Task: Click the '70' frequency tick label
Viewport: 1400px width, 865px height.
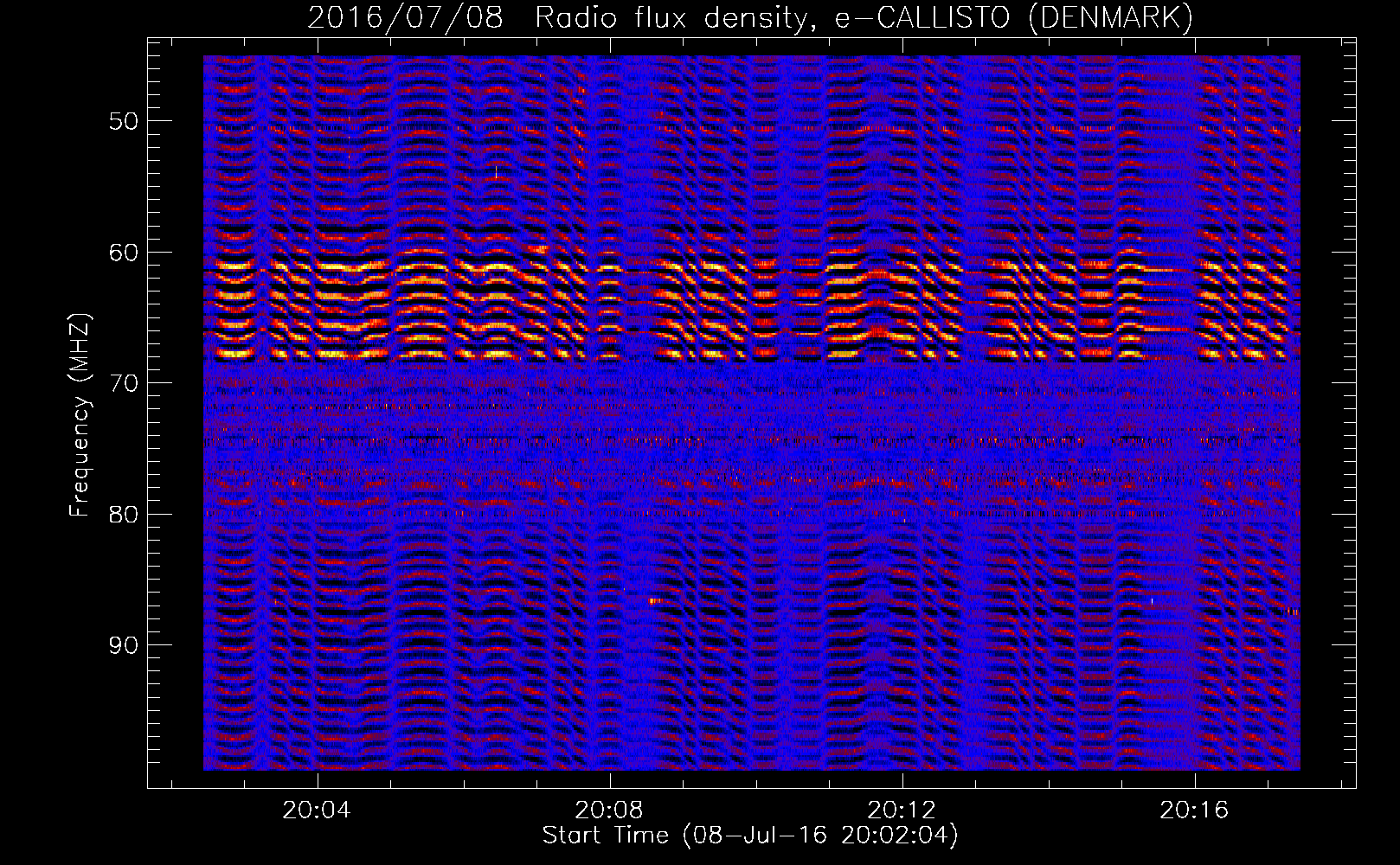Action: 124,383
